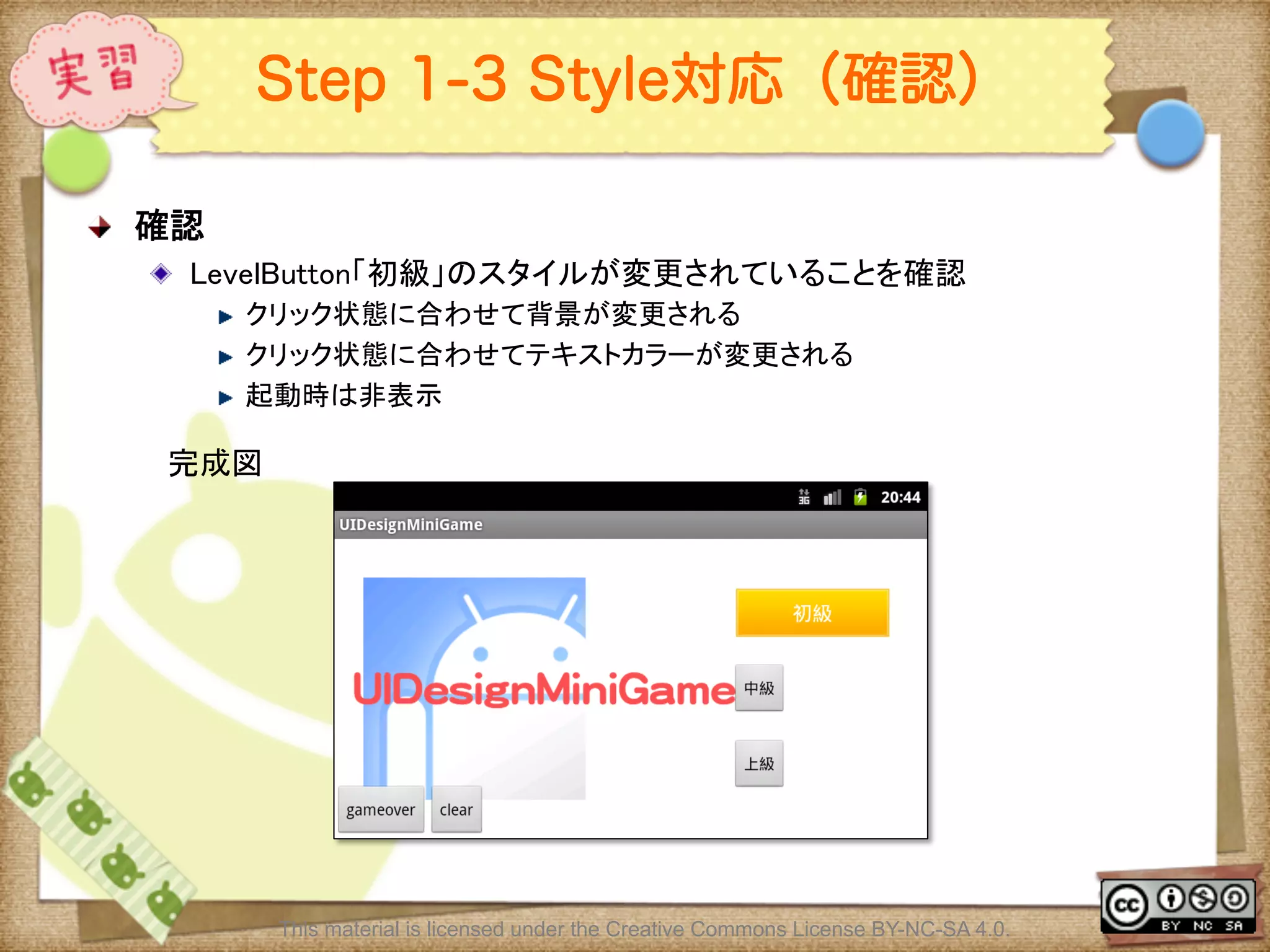The image size is (1270, 952).
Task: Click the Android robot splash image
Action: coord(474,688)
